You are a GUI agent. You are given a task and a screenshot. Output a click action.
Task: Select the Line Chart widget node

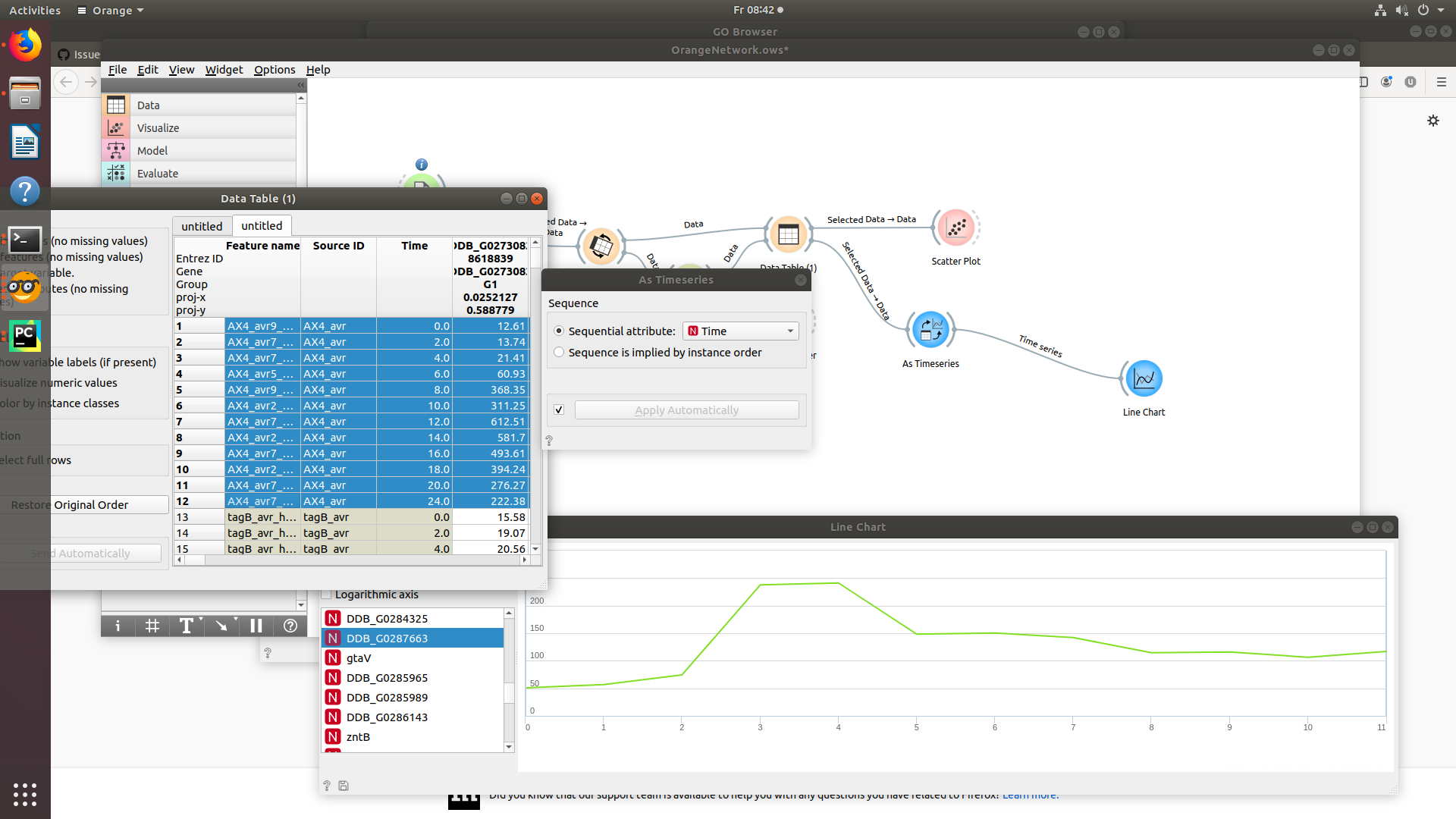[x=1143, y=377]
